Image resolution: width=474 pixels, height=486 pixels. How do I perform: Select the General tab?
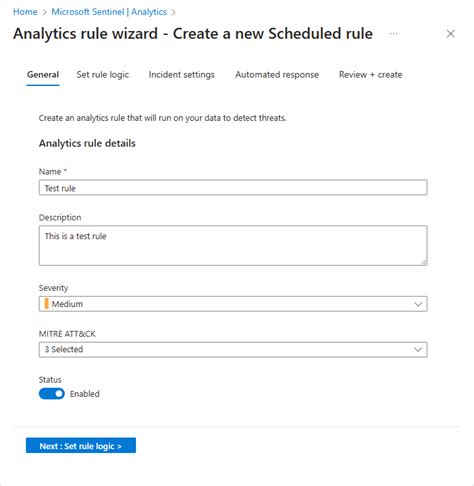pyautogui.click(x=43, y=75)
